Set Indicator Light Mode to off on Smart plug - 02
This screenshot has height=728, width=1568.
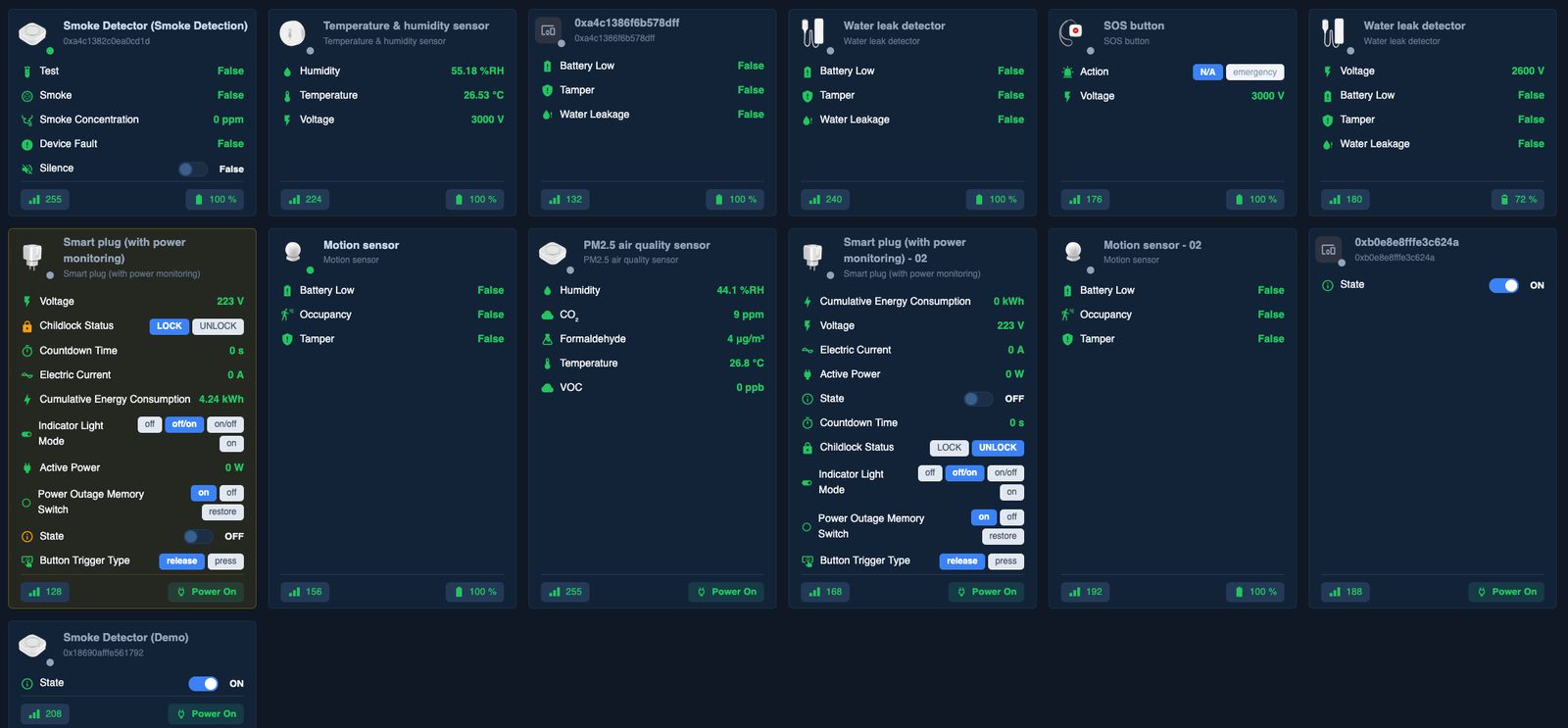(930, 473)
